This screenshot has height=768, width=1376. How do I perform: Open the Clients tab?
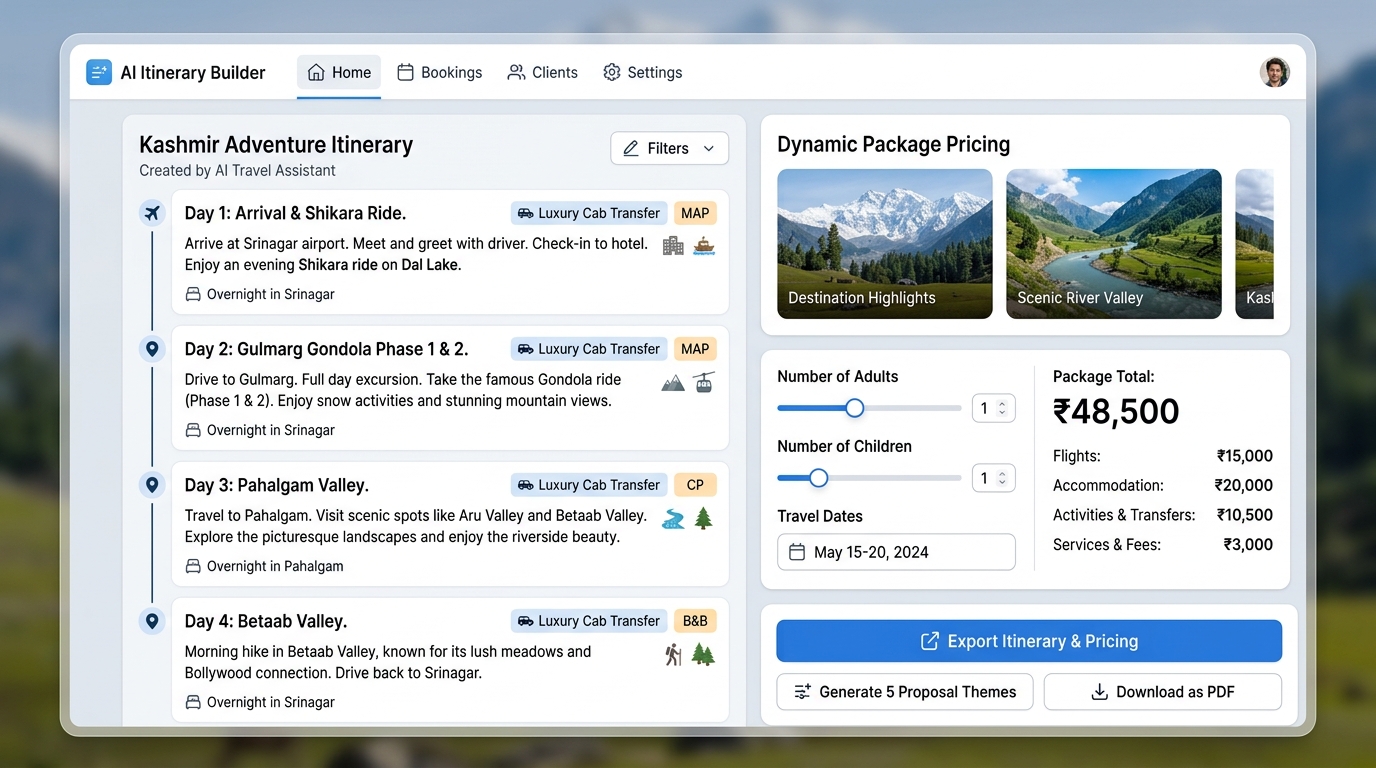(x=543, y=72)
